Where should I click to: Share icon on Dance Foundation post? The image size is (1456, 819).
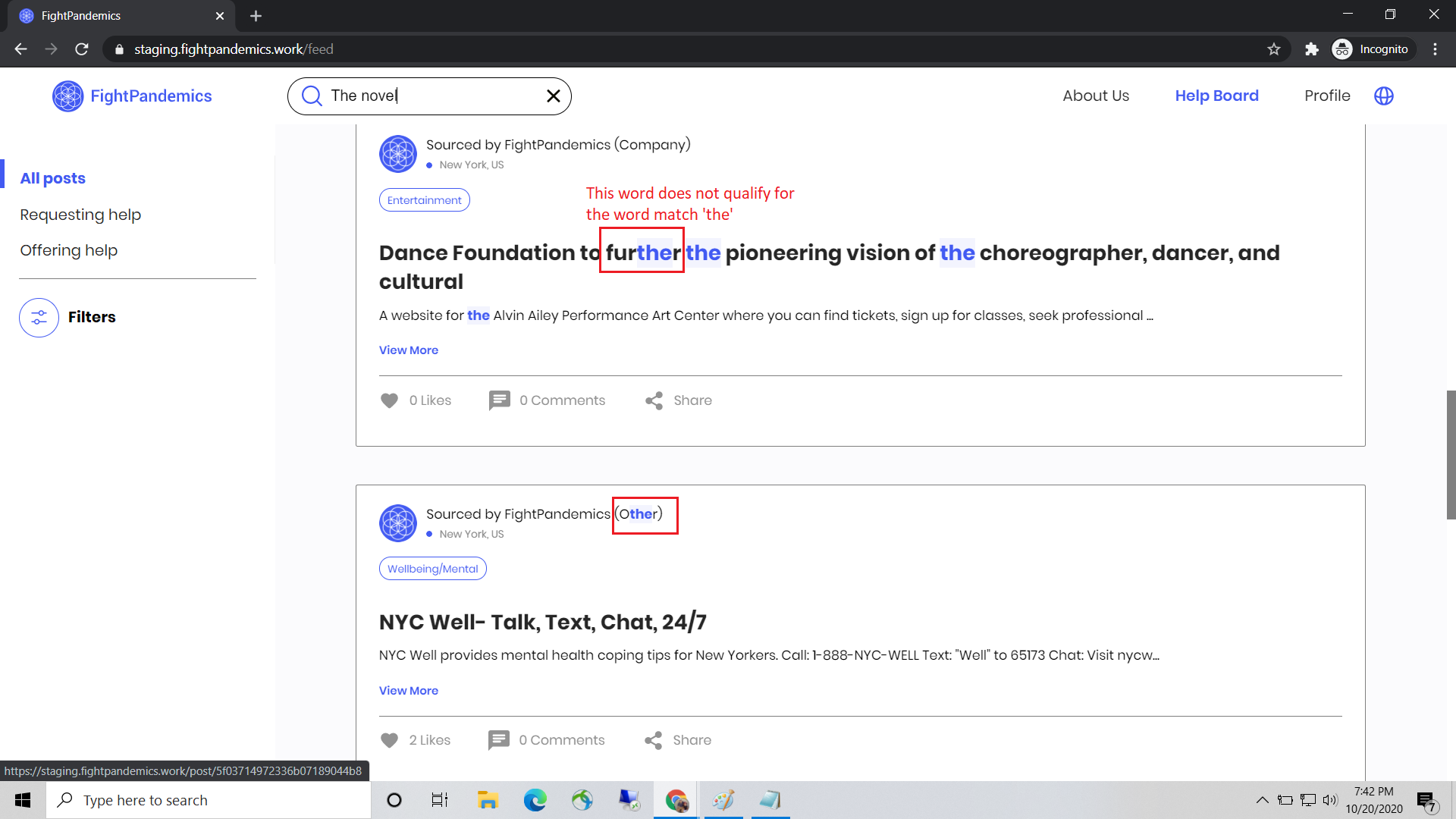tap(654, 400)
